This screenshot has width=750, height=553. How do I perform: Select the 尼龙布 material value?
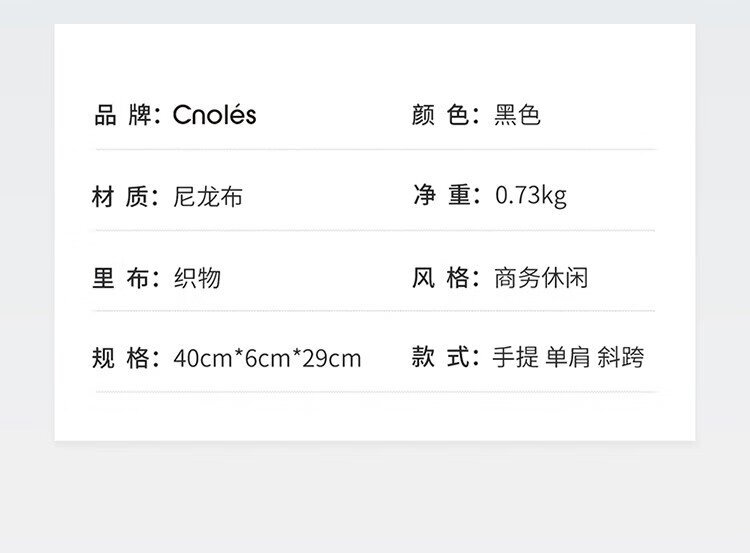click(207, 197)
